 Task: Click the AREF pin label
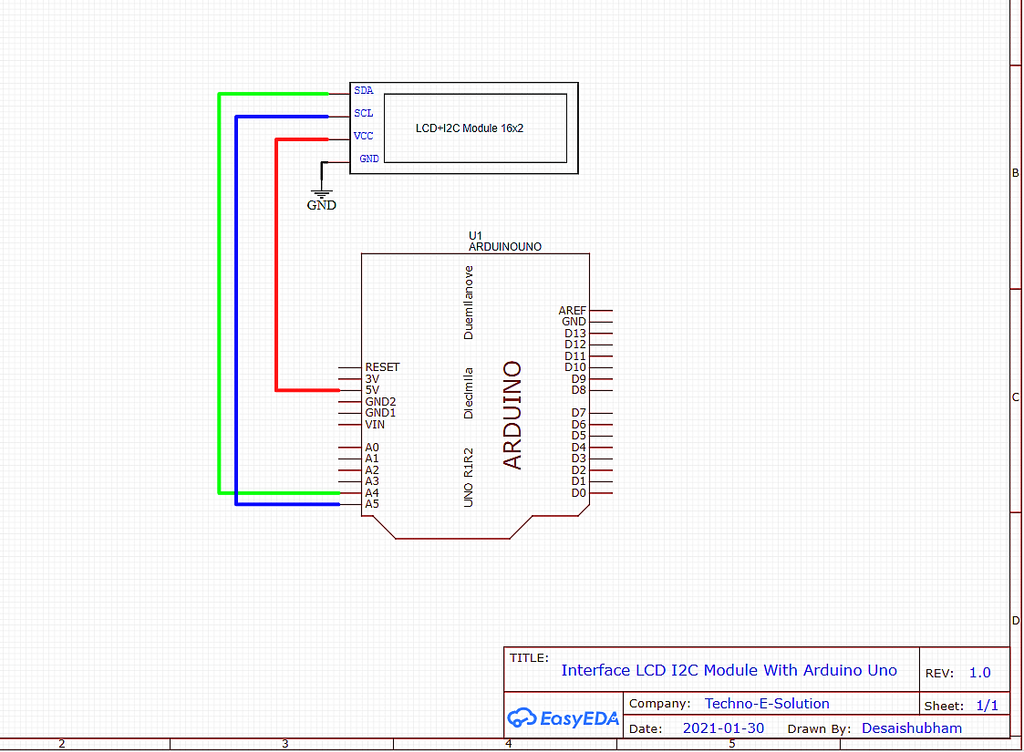pos(572,311)
